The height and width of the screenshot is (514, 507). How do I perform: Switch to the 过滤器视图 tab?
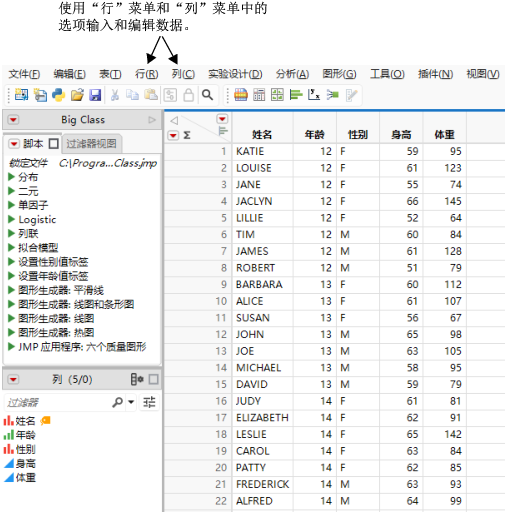pos(91,144)
